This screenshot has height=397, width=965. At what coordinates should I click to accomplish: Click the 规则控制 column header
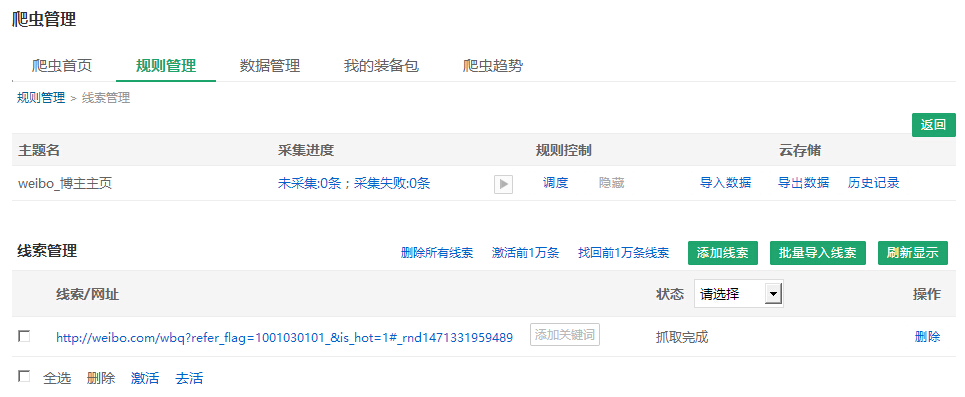pos(564,150)
